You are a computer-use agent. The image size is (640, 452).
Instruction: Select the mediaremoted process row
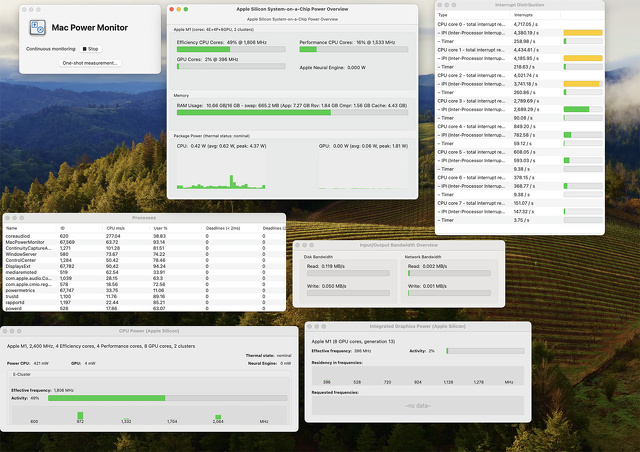pos(144,272)
